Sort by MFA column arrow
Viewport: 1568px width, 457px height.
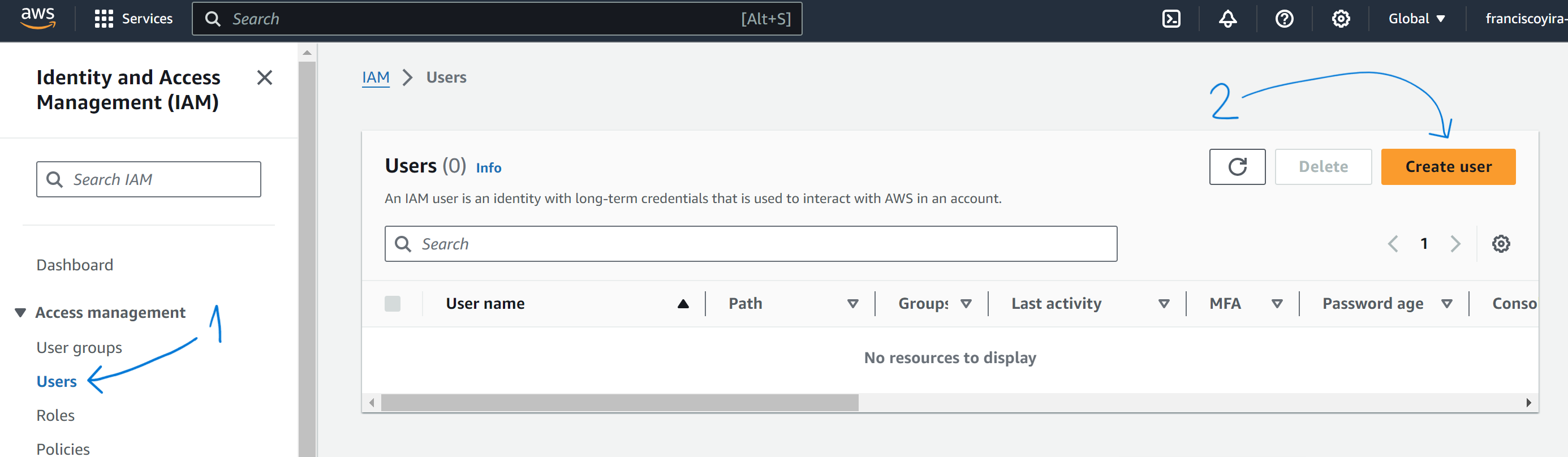1277,304
